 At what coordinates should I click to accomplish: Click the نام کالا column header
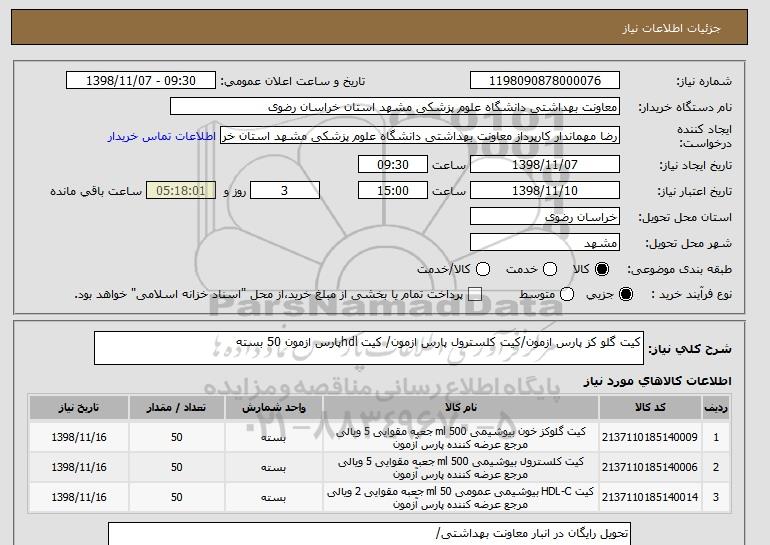(461, 408)
